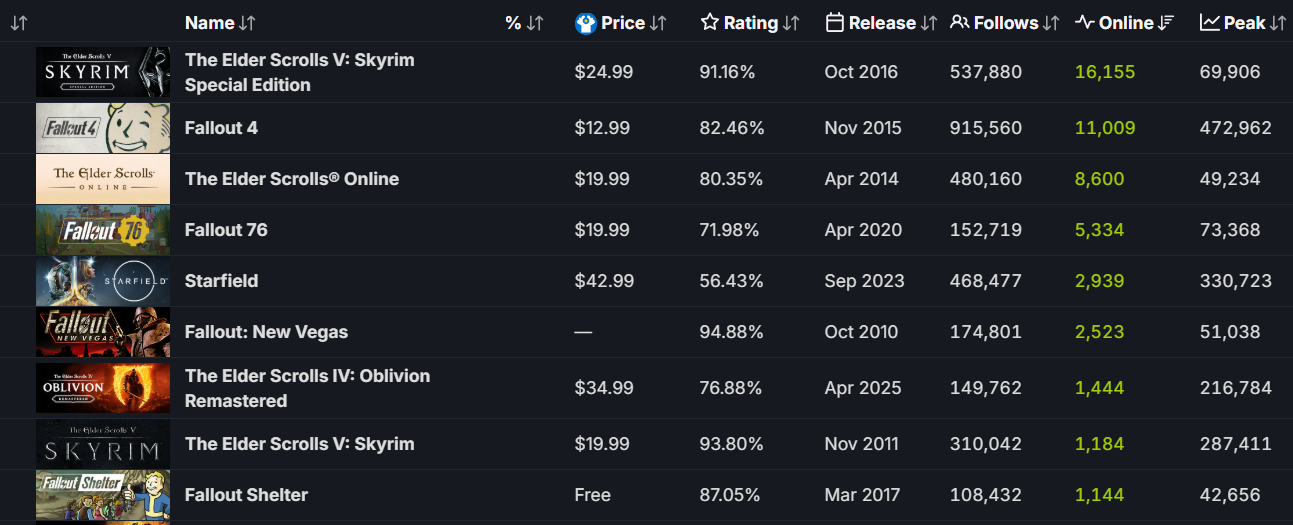This screenshot has width=1293, height=525.
Task: Click the Oblivion Remastered cover thumbnail
Action: (x=103, y=388)
